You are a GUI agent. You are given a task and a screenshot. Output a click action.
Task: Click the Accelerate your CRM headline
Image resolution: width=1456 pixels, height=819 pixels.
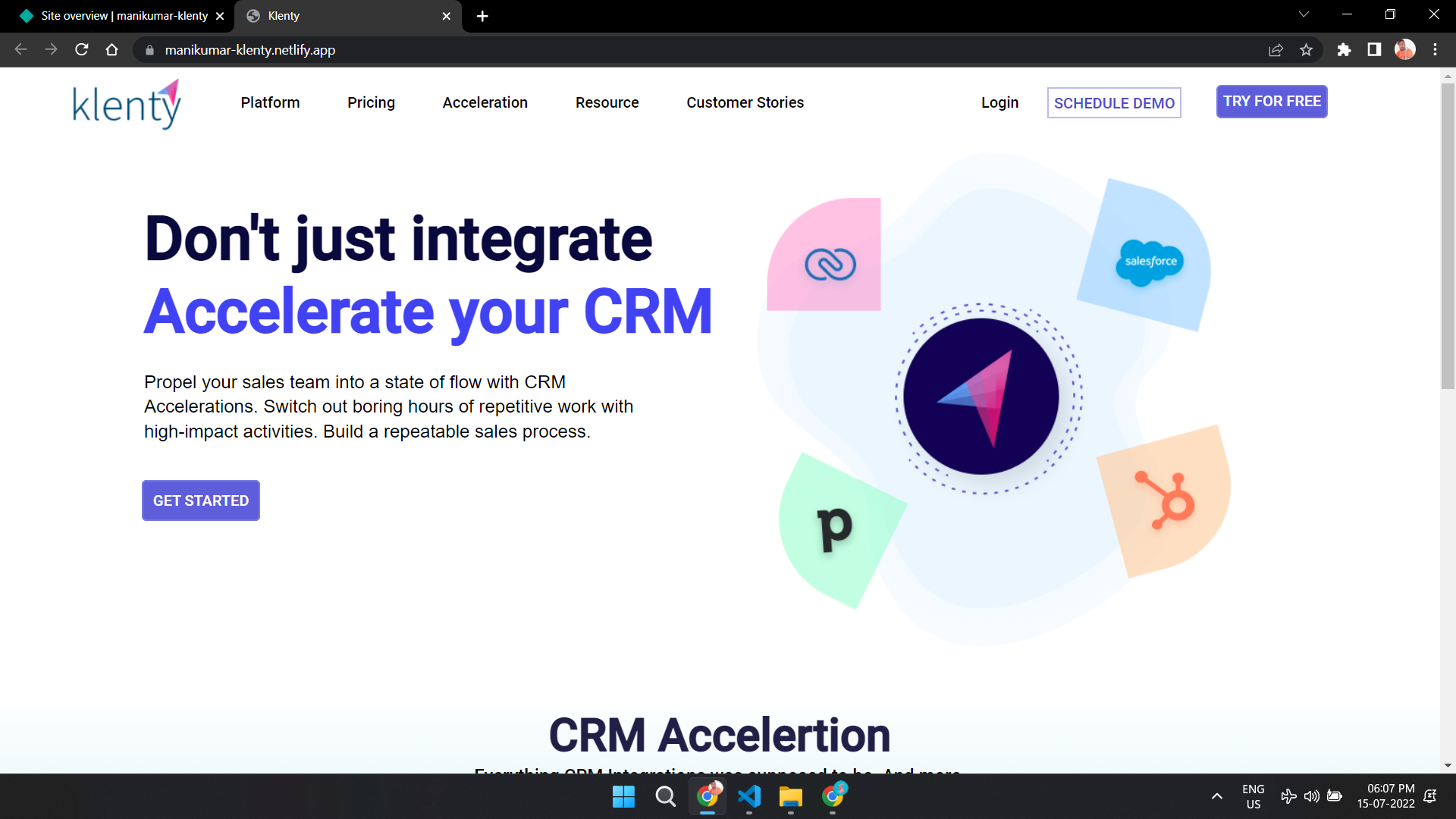pyautogui.click(x=428, y=312)
